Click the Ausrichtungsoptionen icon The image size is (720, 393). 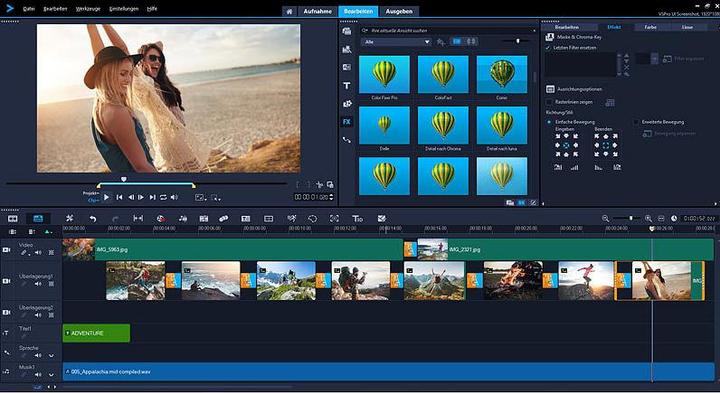click(x=550, y=89)
